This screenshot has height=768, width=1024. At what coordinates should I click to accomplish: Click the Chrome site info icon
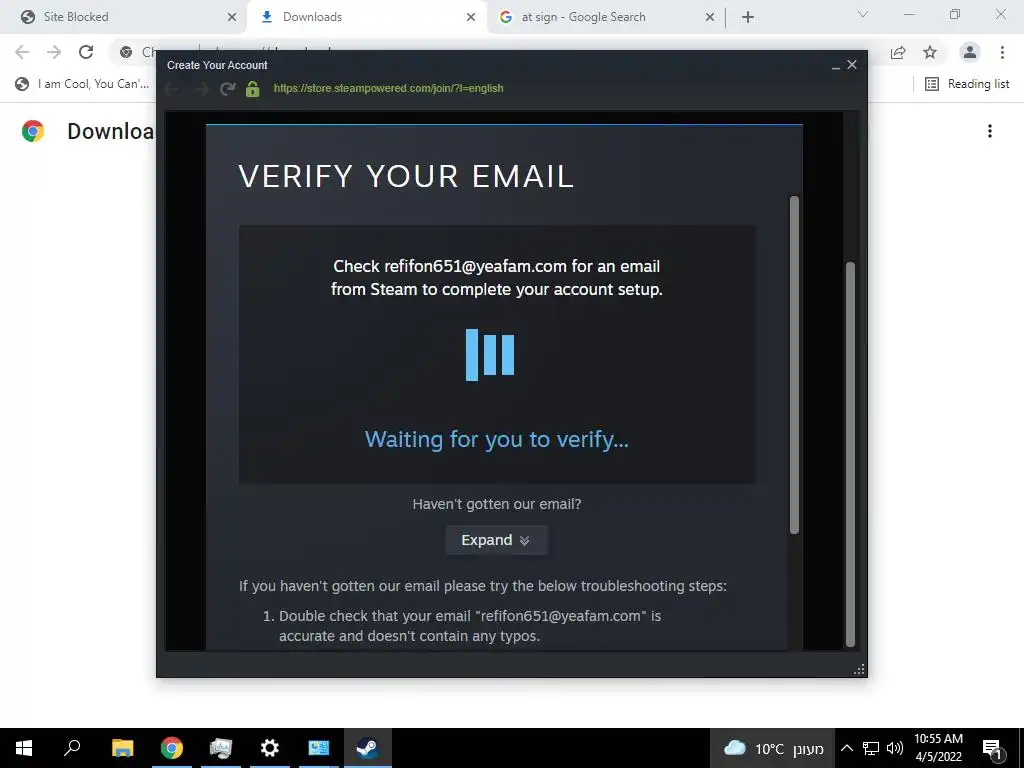[126, 52]
